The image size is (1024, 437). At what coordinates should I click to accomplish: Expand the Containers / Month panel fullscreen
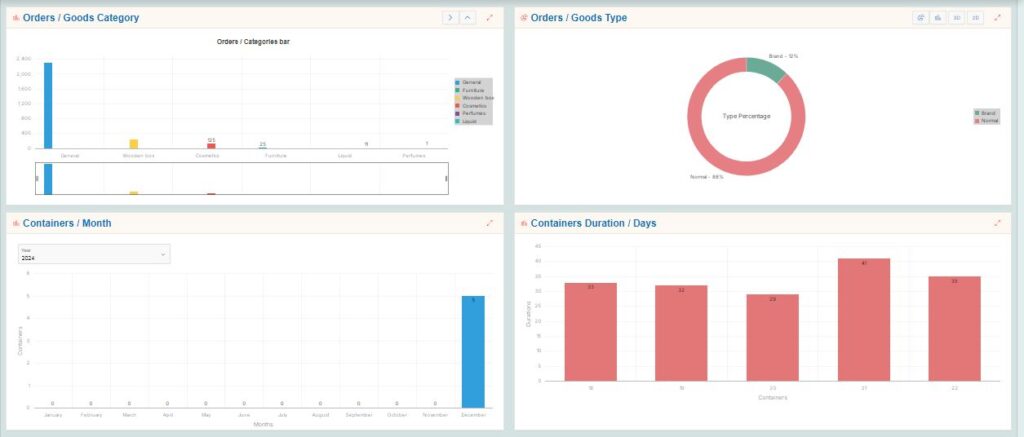[x=490, y=223]
